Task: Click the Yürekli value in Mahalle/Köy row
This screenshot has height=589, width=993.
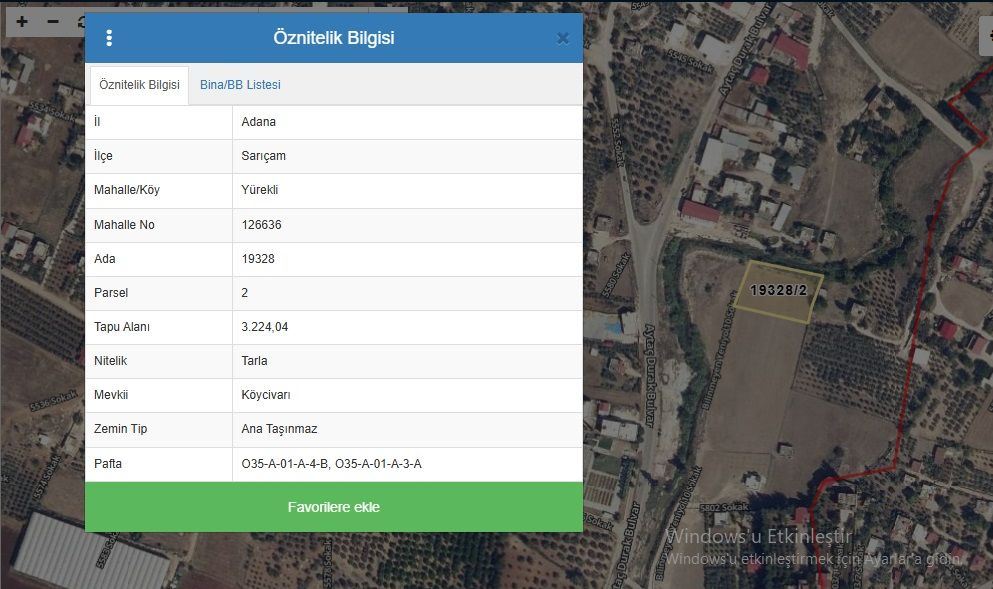Action: coord(260,190)
